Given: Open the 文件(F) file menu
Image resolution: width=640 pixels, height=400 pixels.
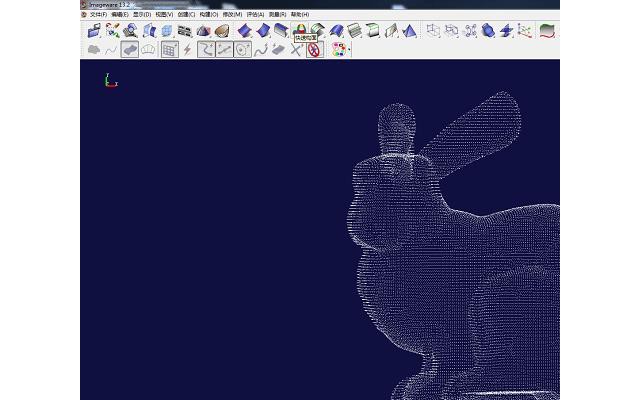Looking at the screenshot, I should pos(98,14).
